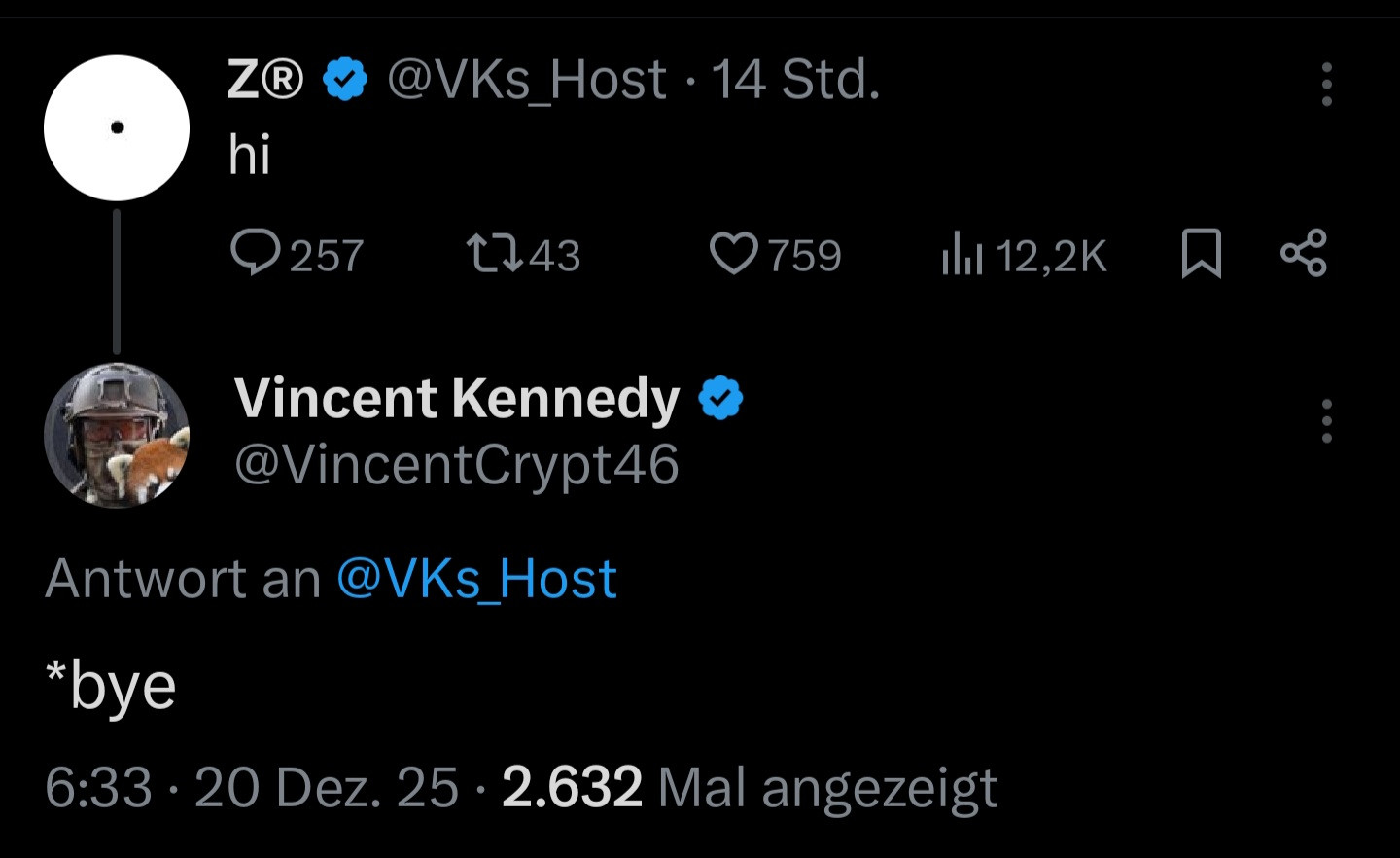Open Vincent Kennedy's avatar photo

pos(117,435)
